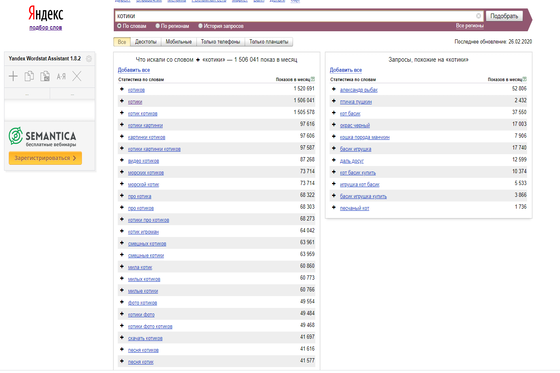Add keyword with plus in the 49 554 row
The image size is (560, 373).
click(122, 302)
